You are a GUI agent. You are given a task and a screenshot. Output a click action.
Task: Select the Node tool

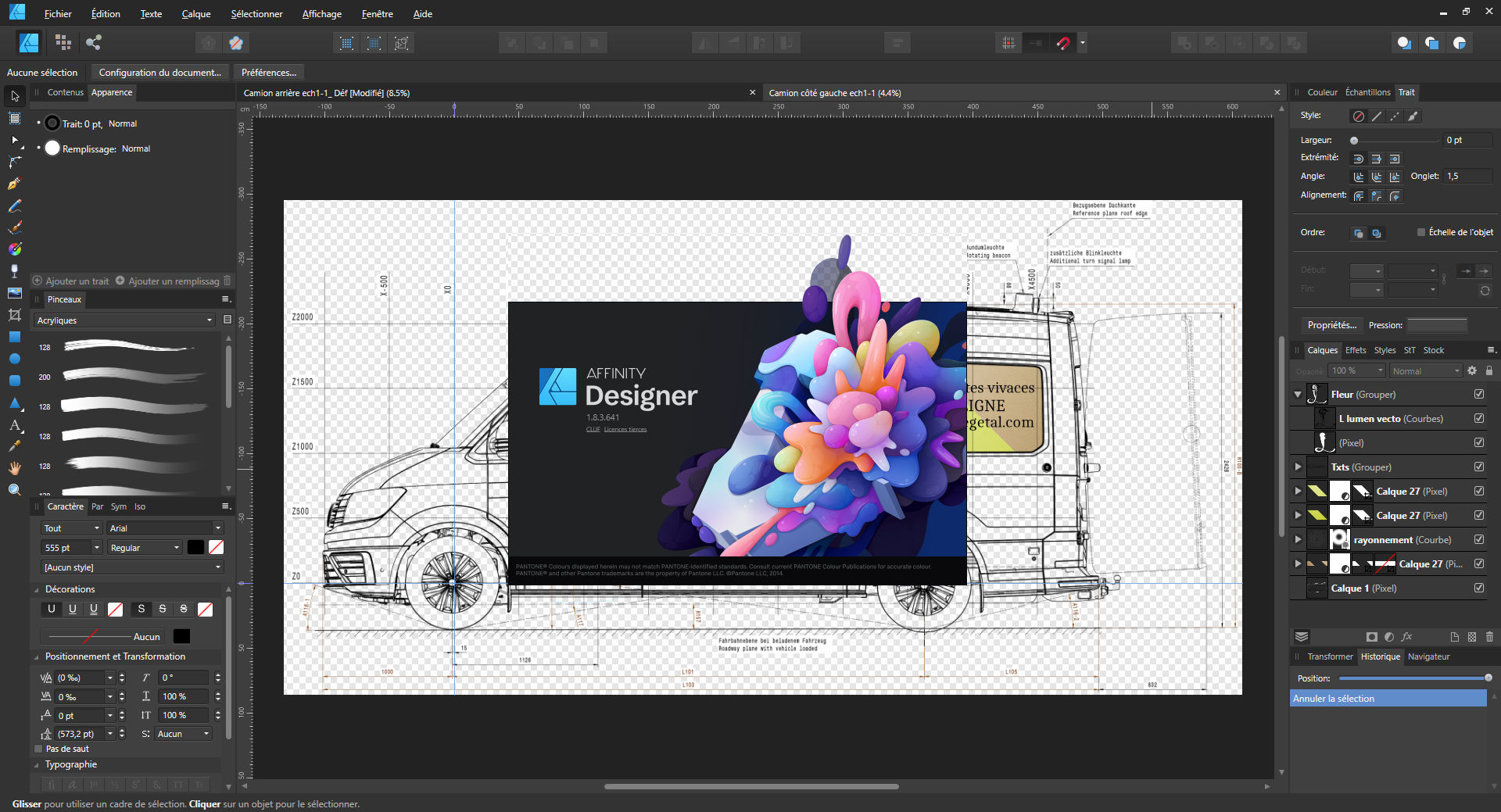[x=14, y=140]
